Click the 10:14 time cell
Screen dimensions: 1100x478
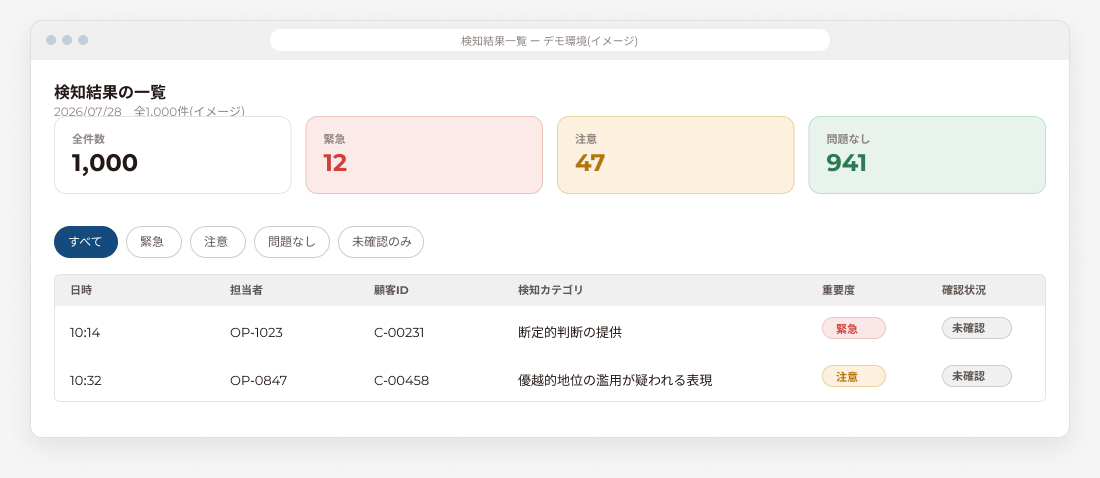click(x=85, y=333)
